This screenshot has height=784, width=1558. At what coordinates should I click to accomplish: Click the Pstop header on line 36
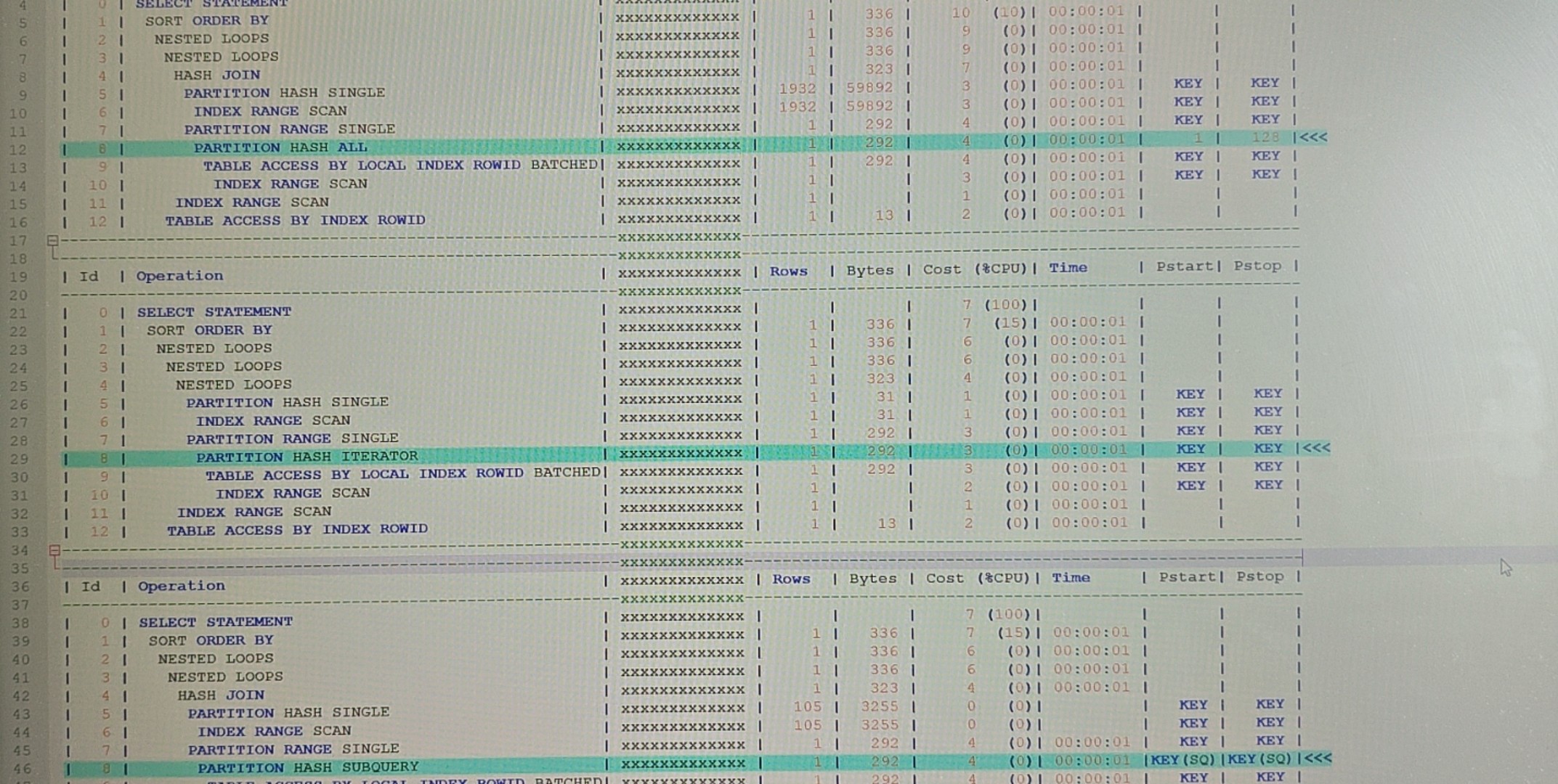point(1260,576)
